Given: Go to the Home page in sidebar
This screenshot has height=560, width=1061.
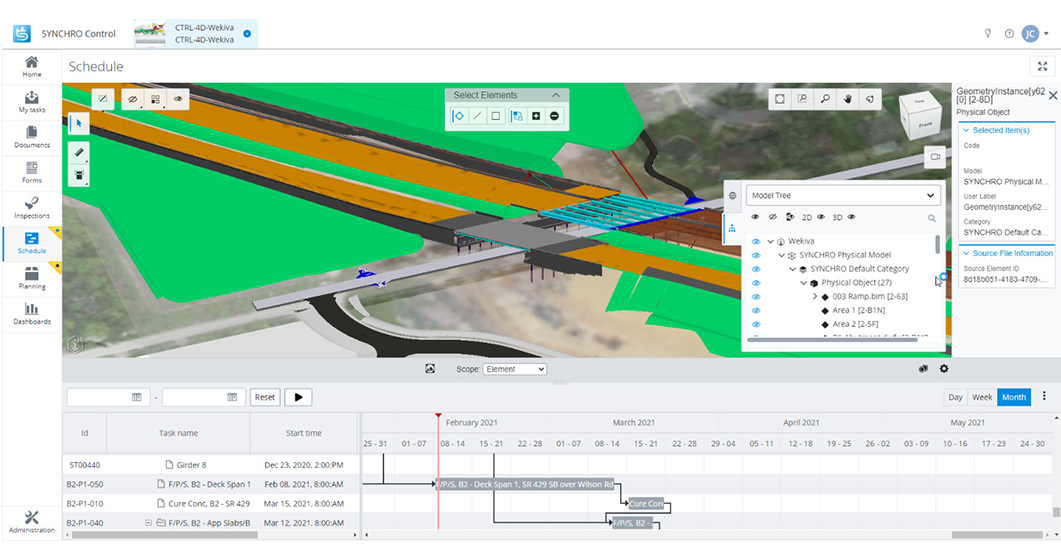Looking at the screenshot, I should pyautogui.click(x=32, y=66).
